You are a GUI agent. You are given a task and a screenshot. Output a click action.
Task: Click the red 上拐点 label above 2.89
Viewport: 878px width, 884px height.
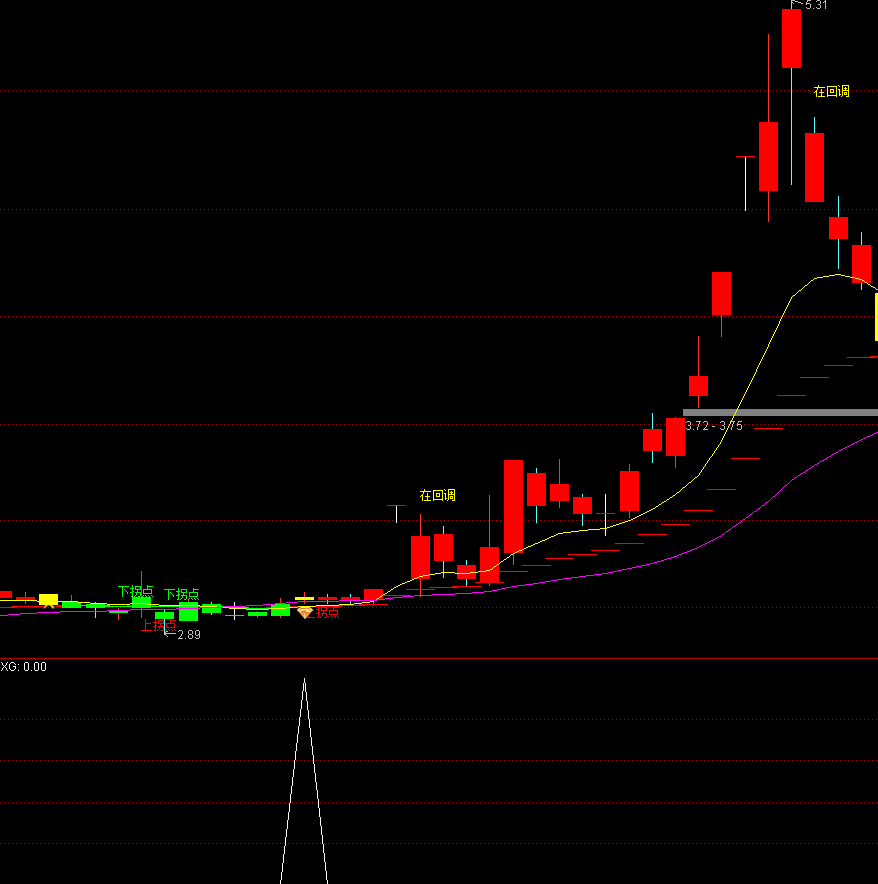(x=158, y=625)
